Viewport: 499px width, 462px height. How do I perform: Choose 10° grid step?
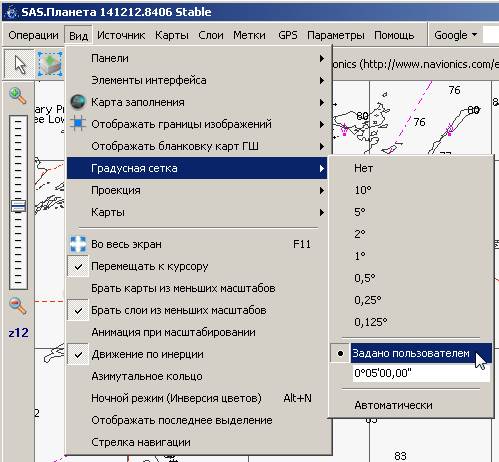coord(411,190)
